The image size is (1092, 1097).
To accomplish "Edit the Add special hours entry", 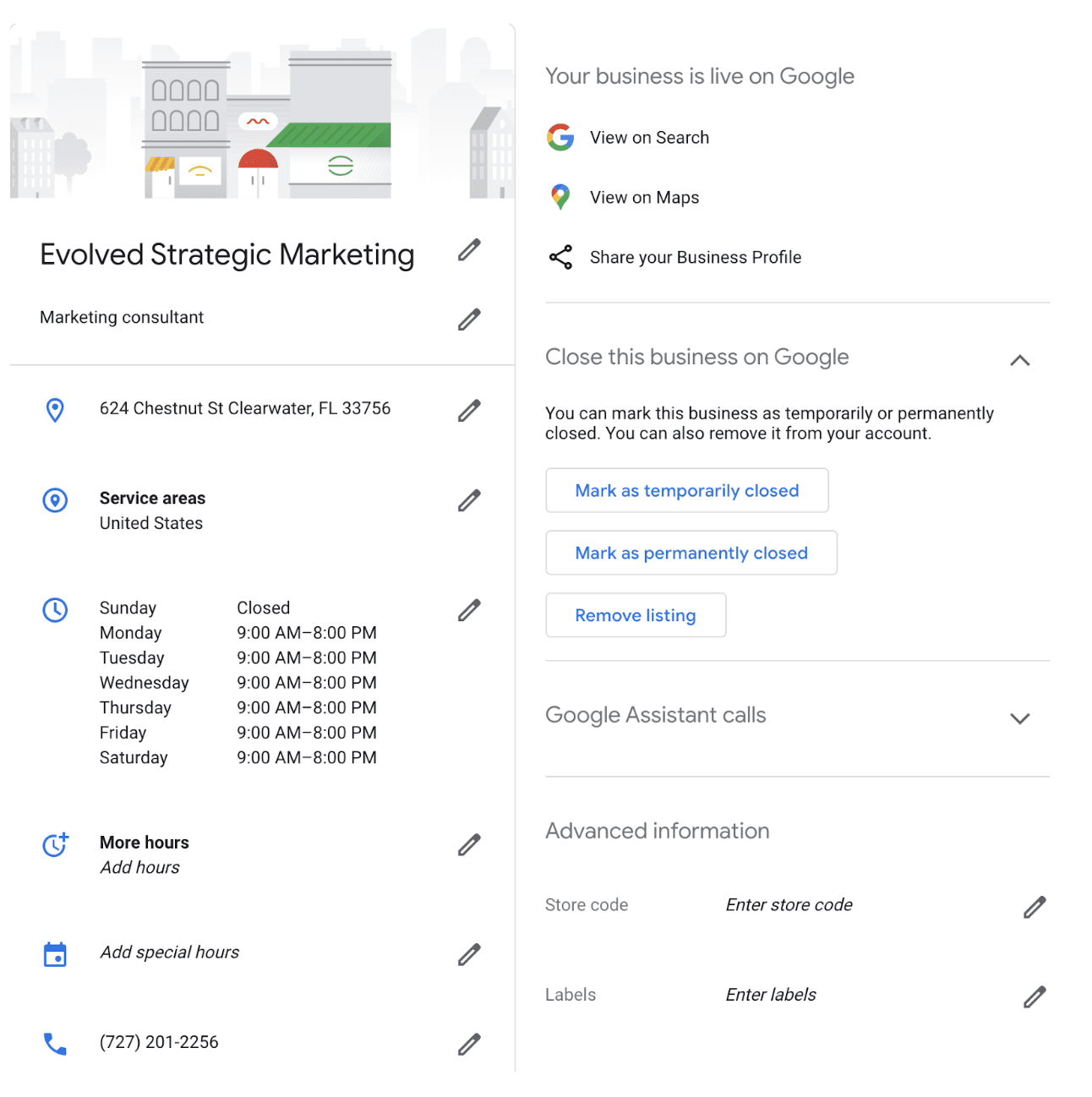I will (469, 954).
